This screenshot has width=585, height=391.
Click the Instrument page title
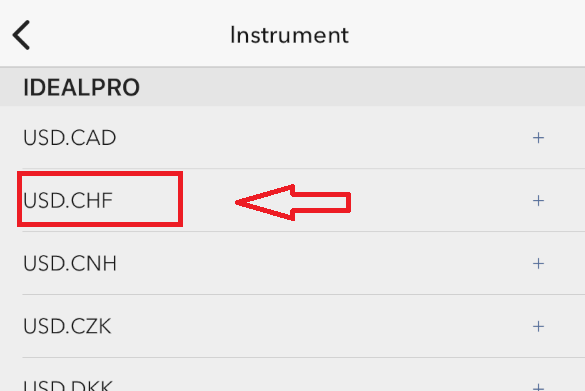point(290,35)
